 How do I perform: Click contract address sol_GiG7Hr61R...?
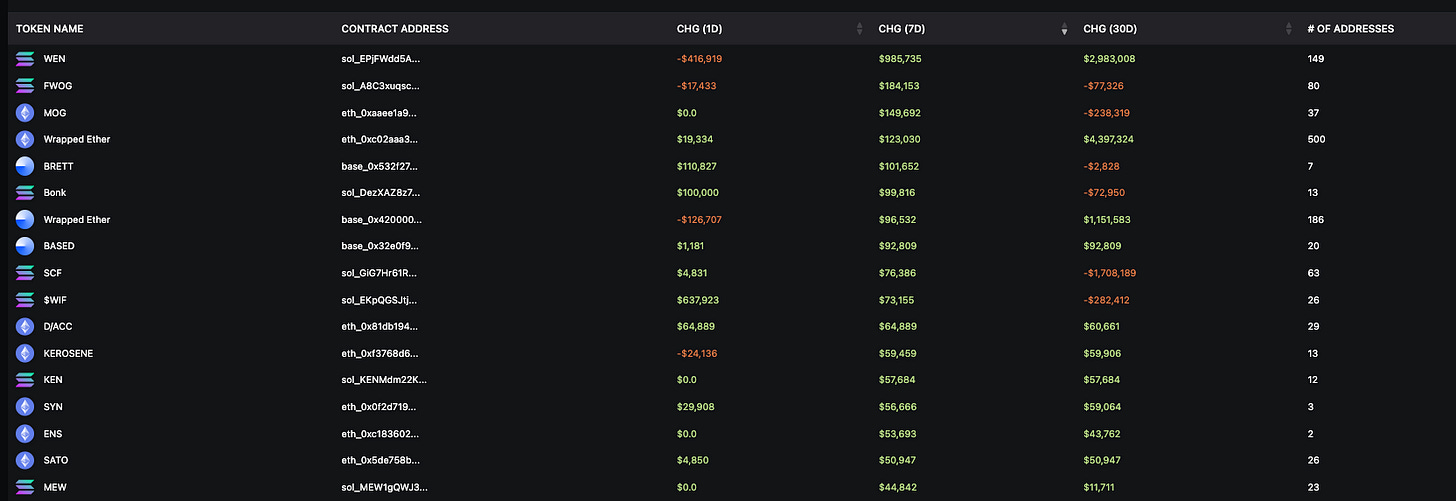[380, 273]
